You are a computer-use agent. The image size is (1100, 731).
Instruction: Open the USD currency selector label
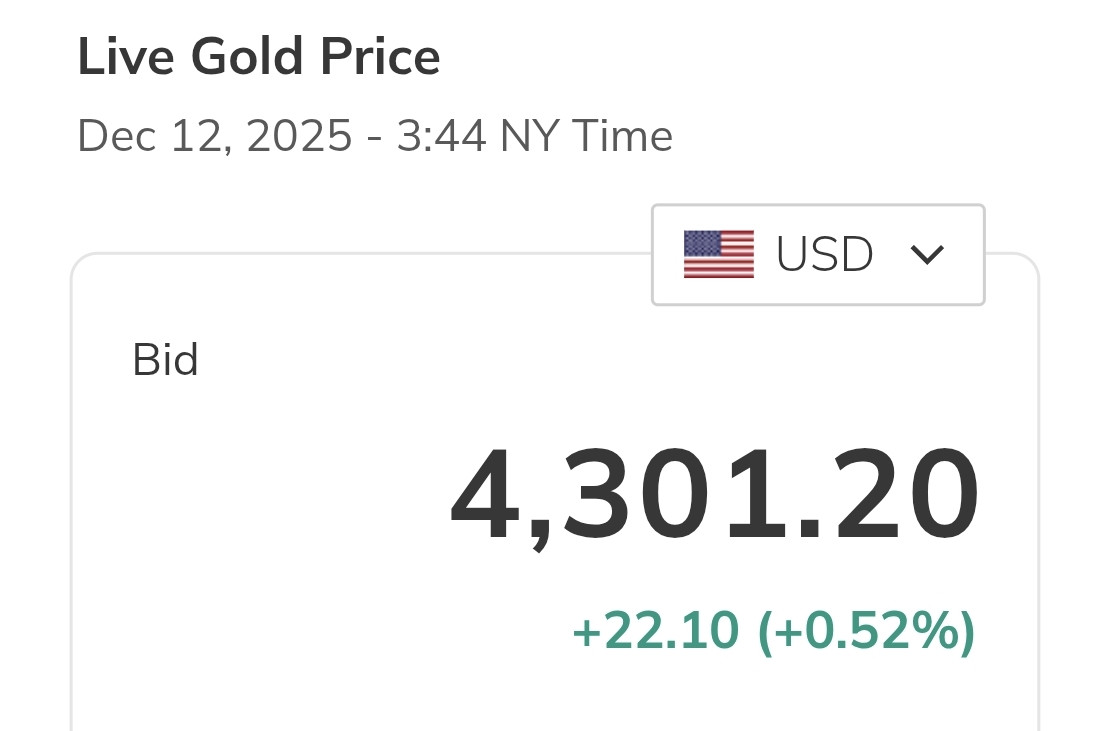pos(824,255)
